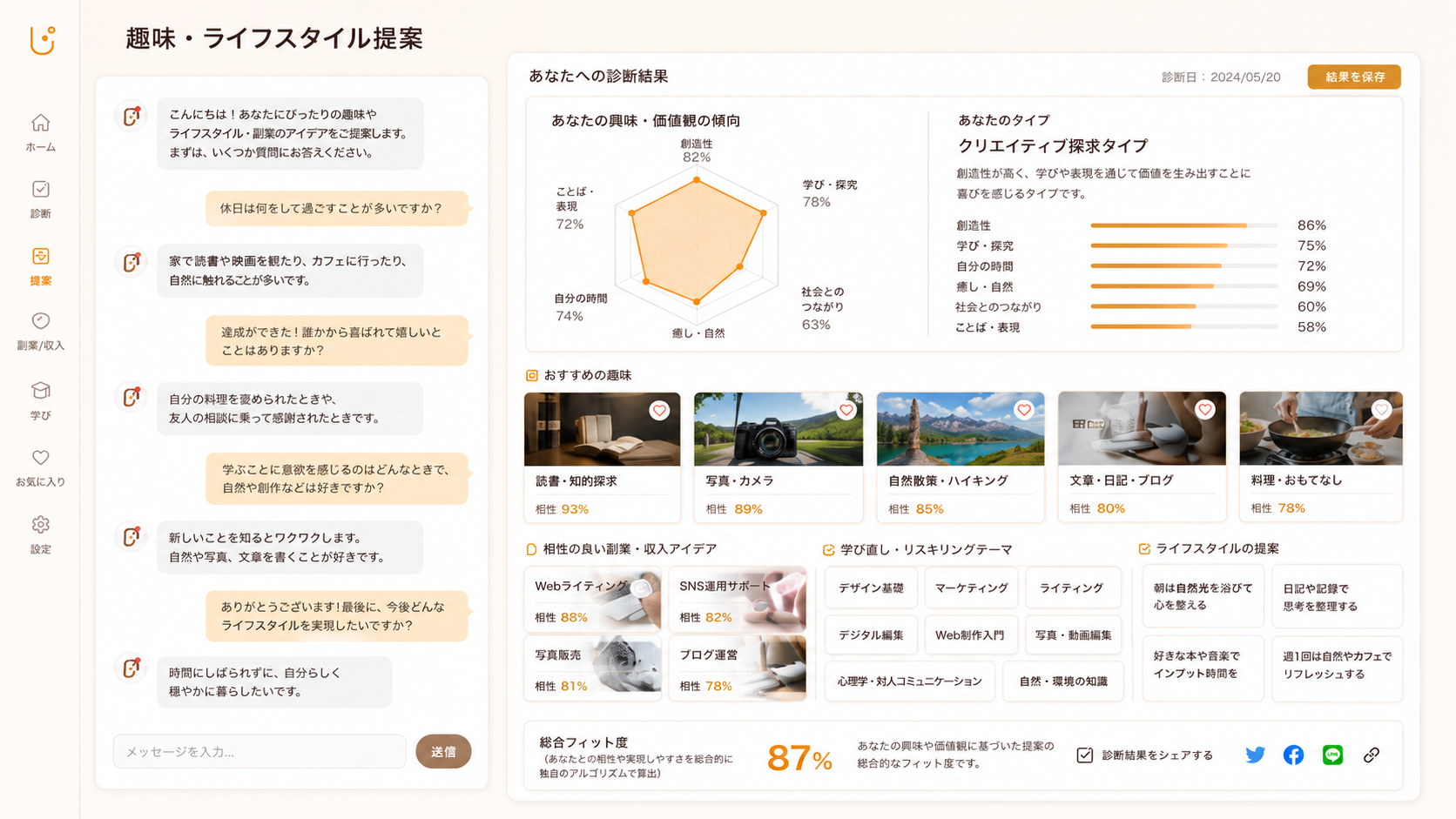Copy the share link icon
The image size is (1456, 819).
click(1372, 755)
